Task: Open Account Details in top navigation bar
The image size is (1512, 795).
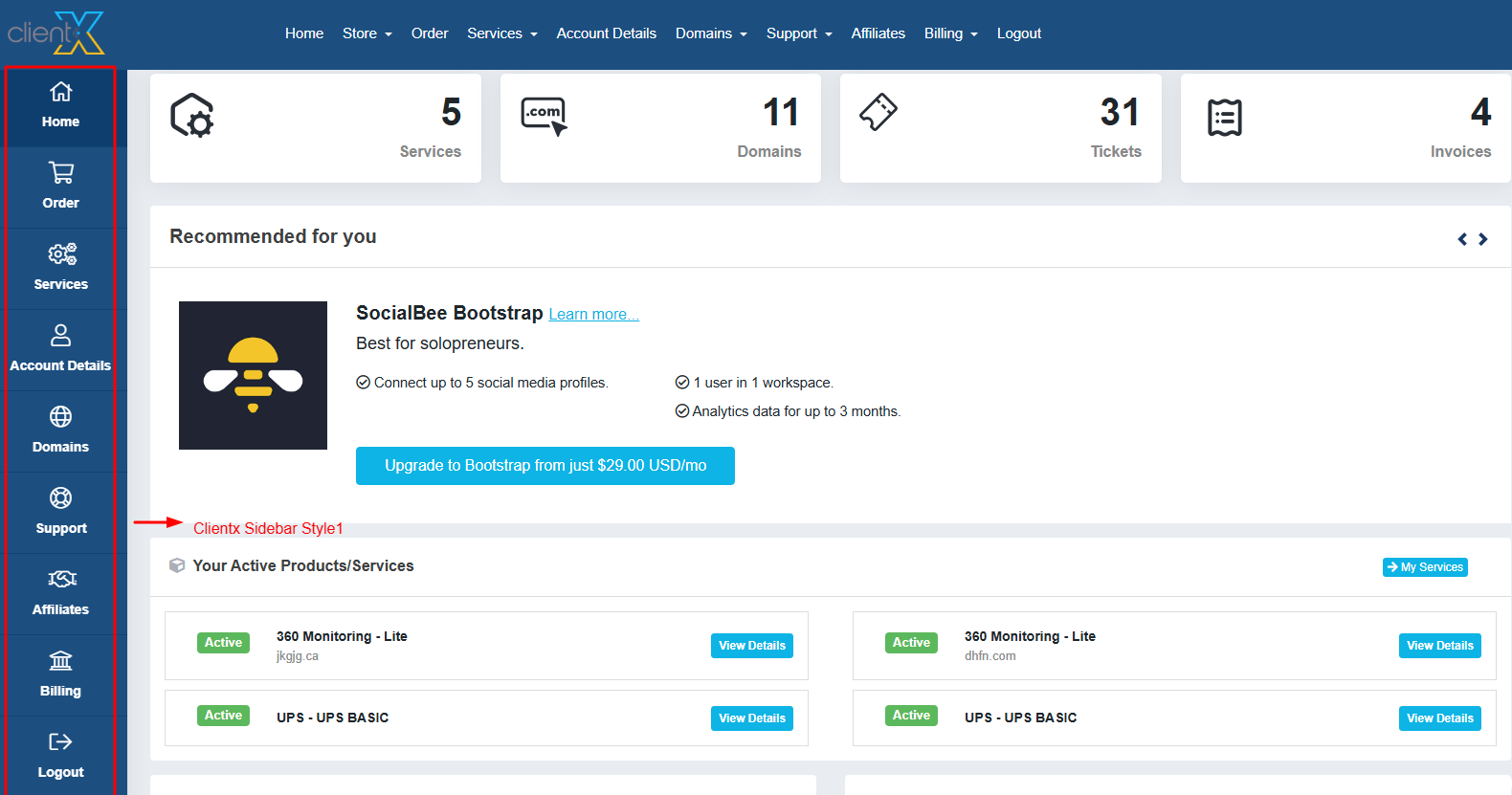Action: pyautogui.click(x=606, y=33)
